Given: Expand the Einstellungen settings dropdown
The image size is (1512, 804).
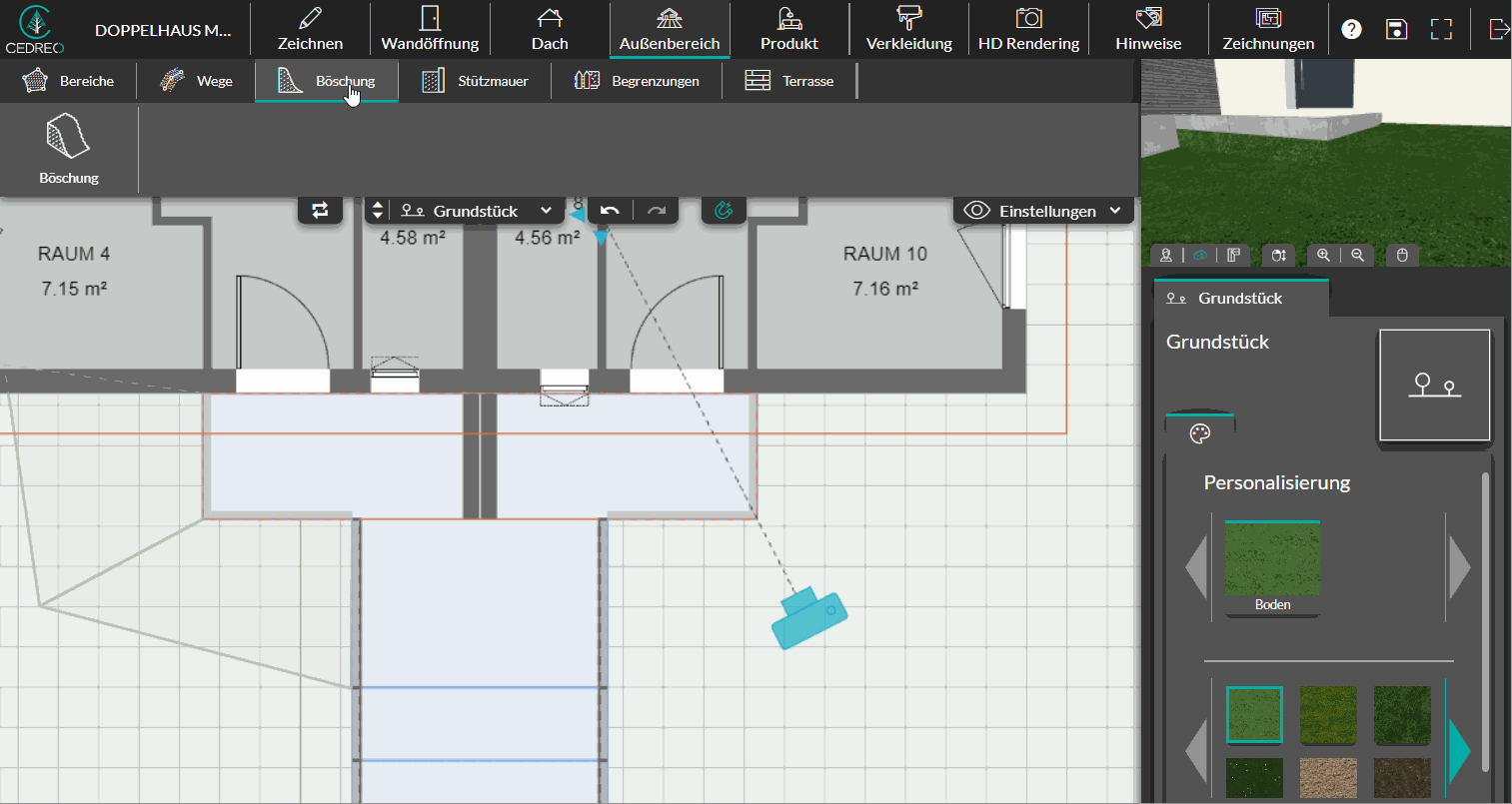Looking at the screenshot, I should [1043, 210].
